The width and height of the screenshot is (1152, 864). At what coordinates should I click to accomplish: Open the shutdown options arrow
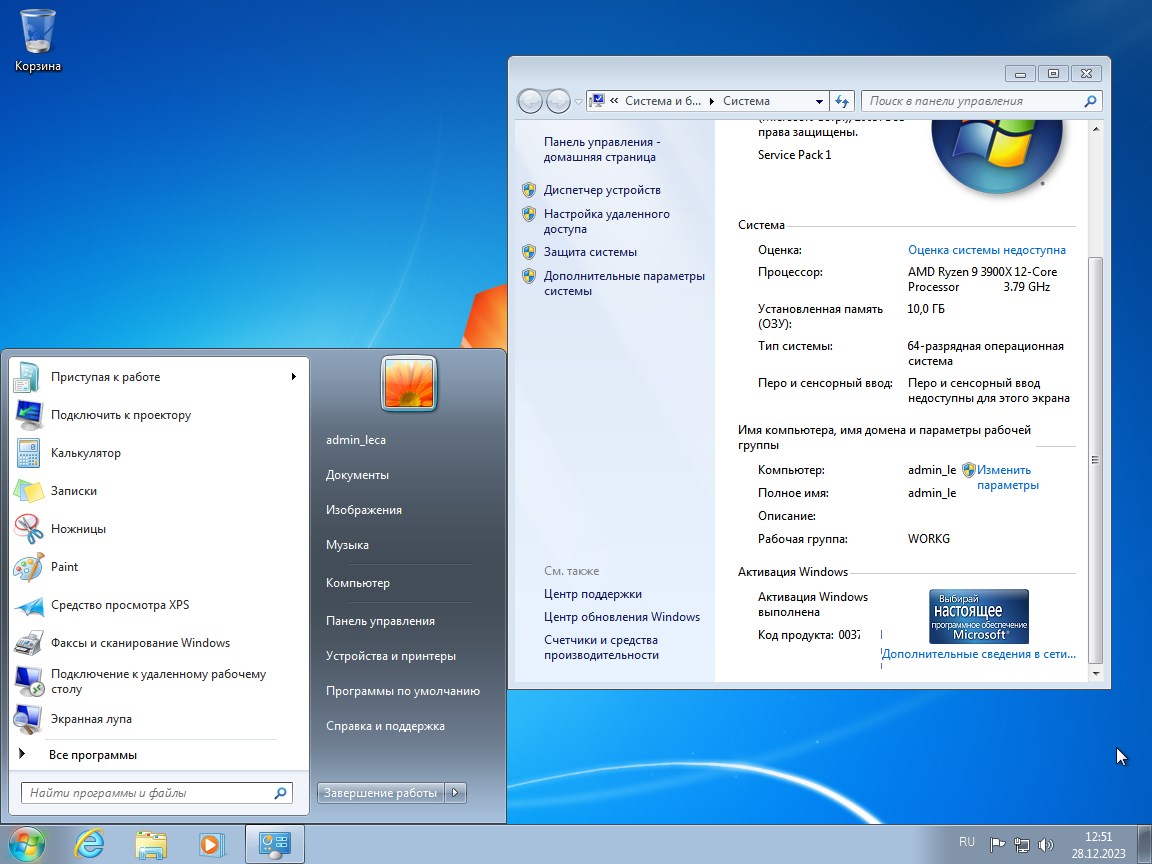point(456,793)
